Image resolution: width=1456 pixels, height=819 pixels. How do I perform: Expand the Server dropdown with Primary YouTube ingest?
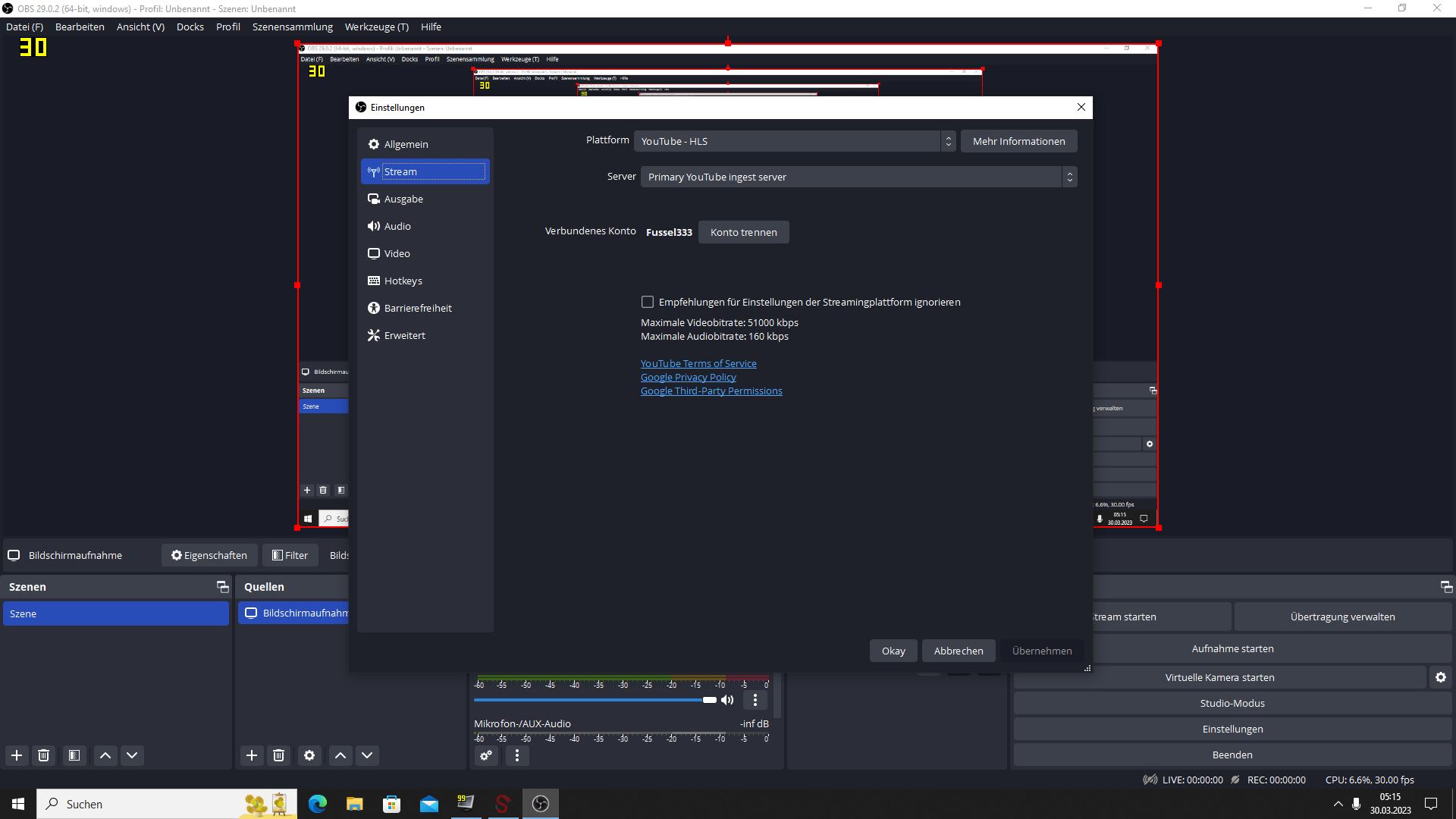pyautogui.click(x=858, y=177)
